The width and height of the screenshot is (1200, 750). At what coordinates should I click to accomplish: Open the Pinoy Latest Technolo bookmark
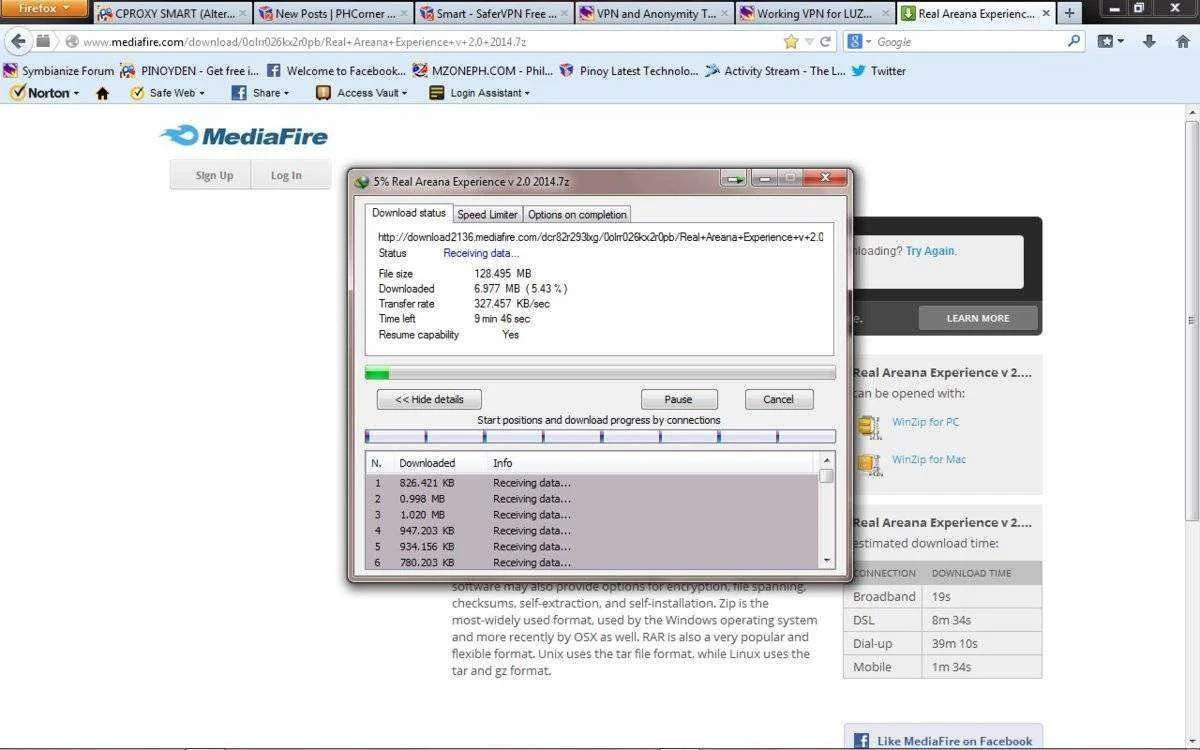point(629,71)
